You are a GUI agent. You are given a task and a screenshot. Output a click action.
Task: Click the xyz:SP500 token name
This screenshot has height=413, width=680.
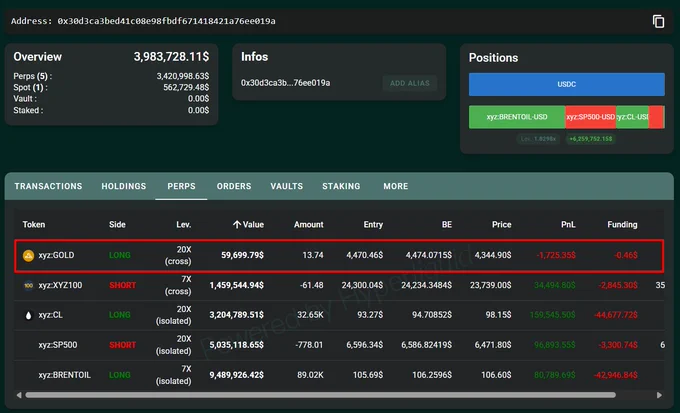pyautogui.click(x=58, y=345)
